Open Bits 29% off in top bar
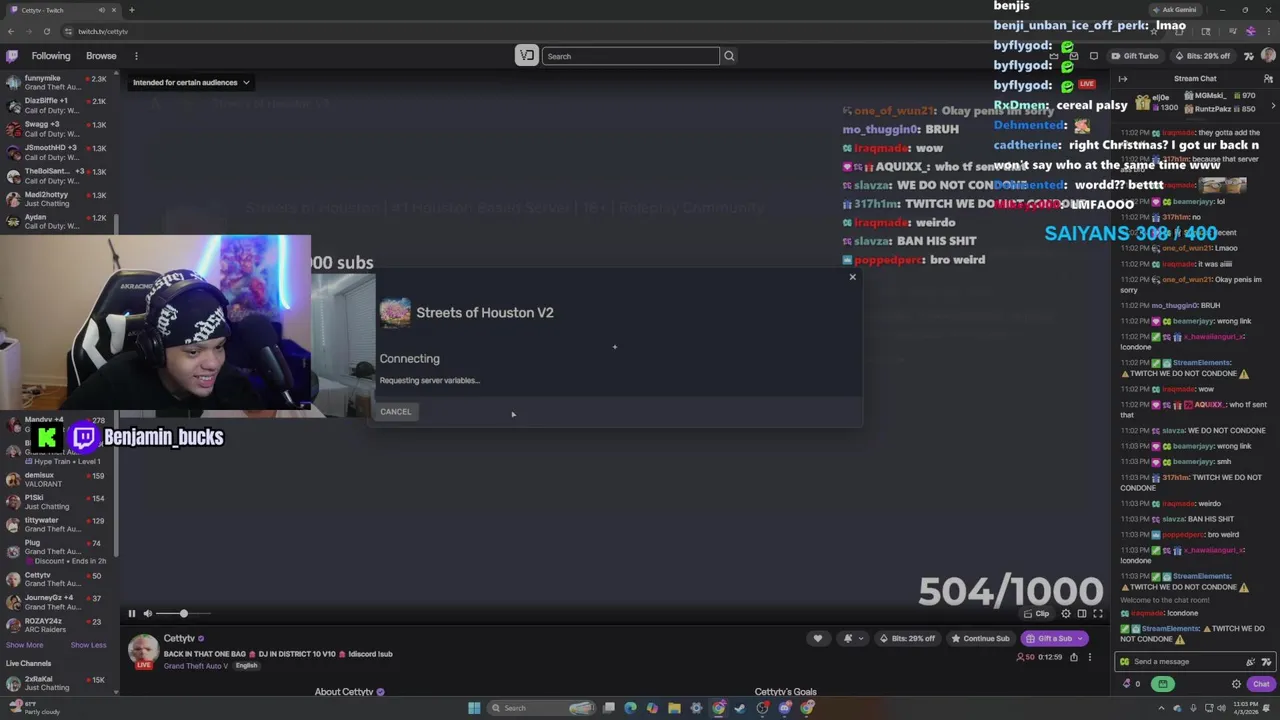 coord(1202,56)
